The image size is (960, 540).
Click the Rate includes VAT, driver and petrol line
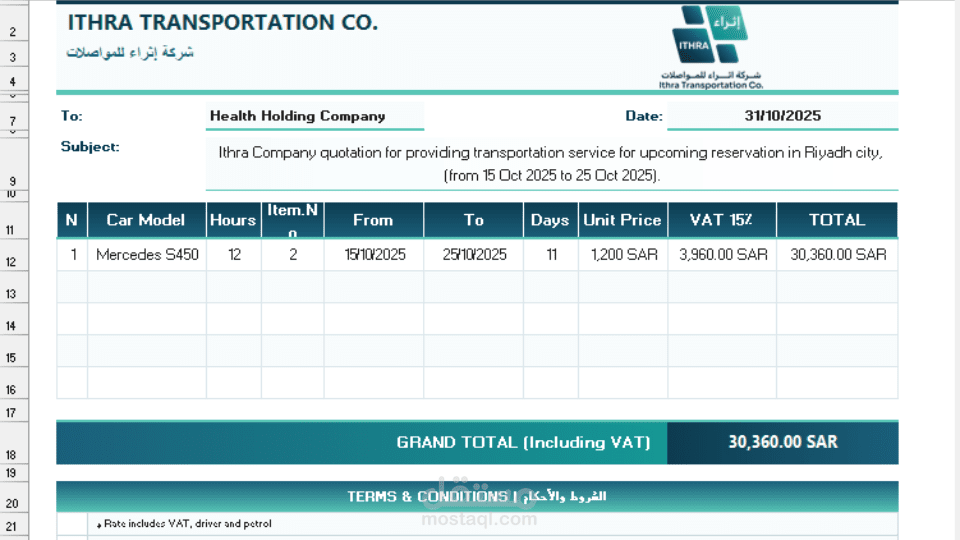coord(184,524)
